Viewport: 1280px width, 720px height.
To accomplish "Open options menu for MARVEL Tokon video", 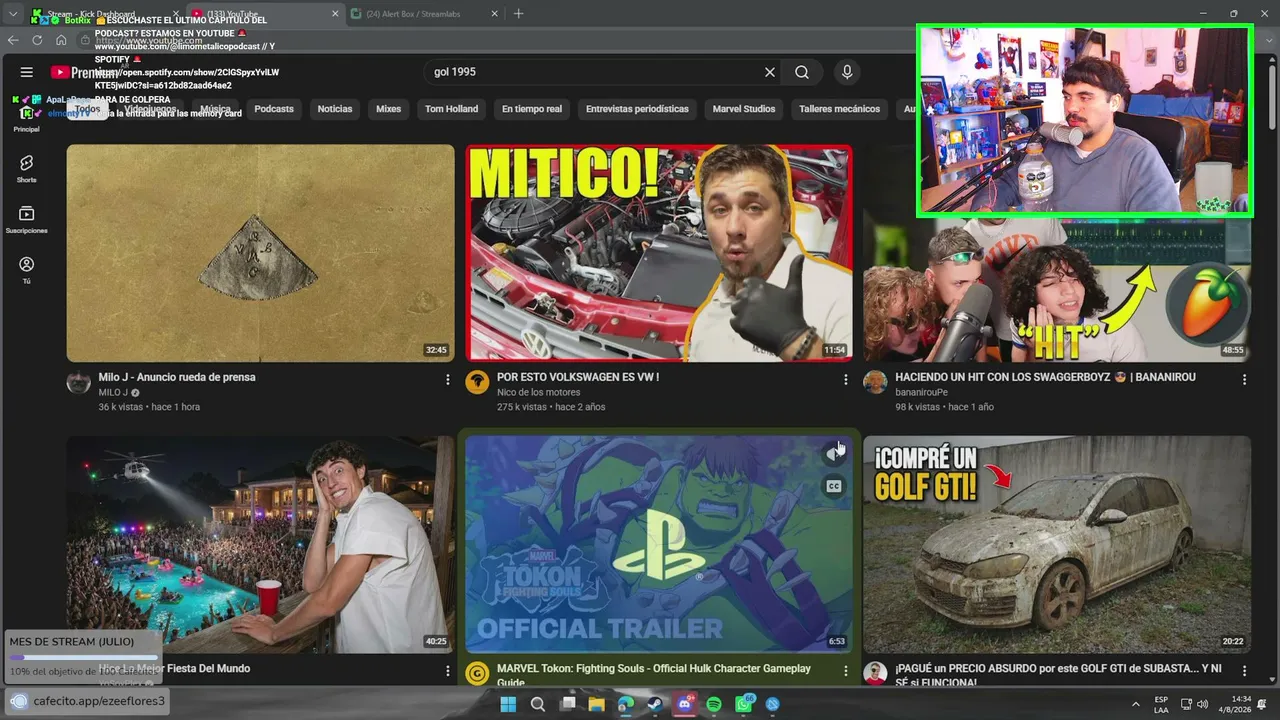I will (846, 671).
